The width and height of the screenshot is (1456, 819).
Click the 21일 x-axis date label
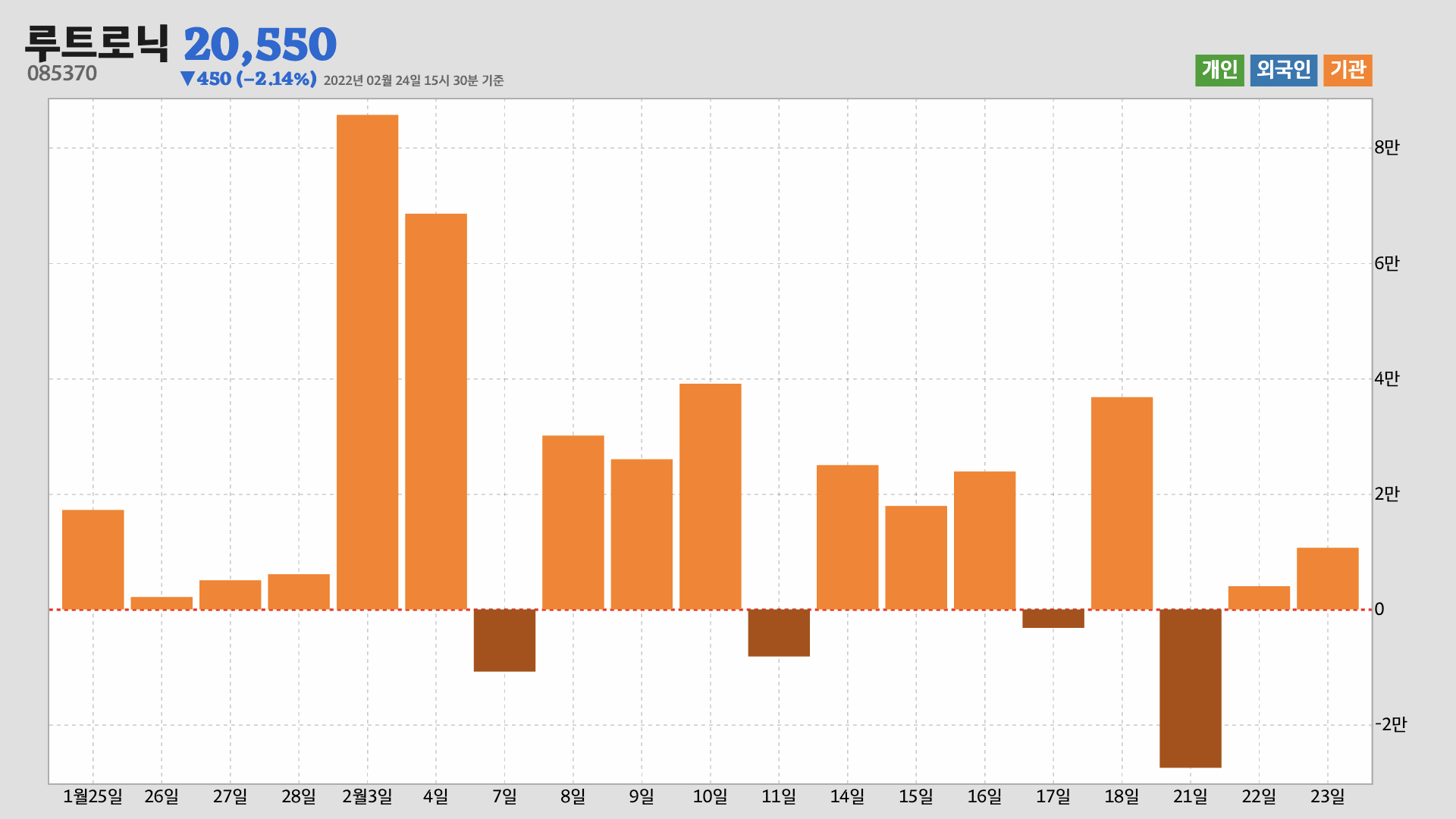(x=1191, y=797)
